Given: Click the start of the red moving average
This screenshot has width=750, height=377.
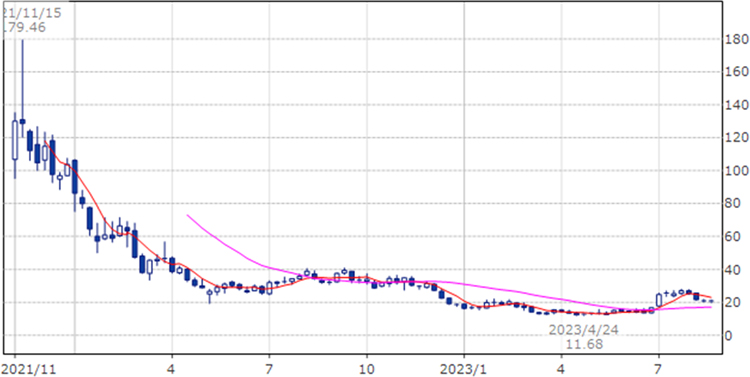Looking at the screenshot, I should [x=45, y=141].
